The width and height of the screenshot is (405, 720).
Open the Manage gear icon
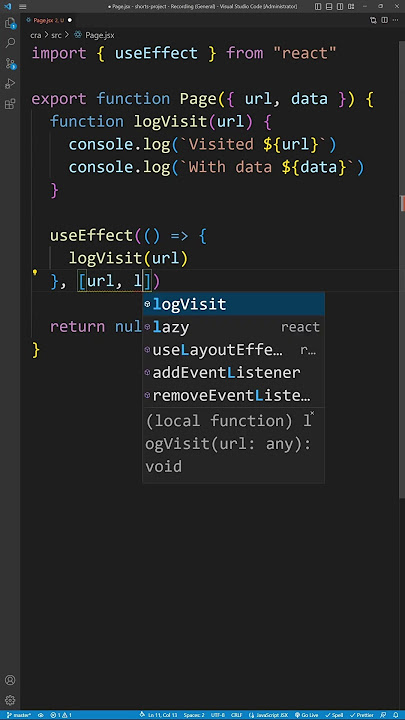point(10,700)
